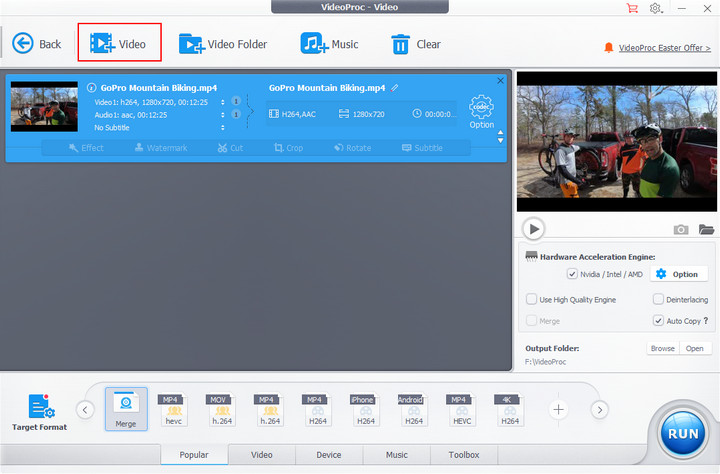Screen dimensions: 720x474
Task: Choose the Android H264 preset
Action: [x=413, y=409]
